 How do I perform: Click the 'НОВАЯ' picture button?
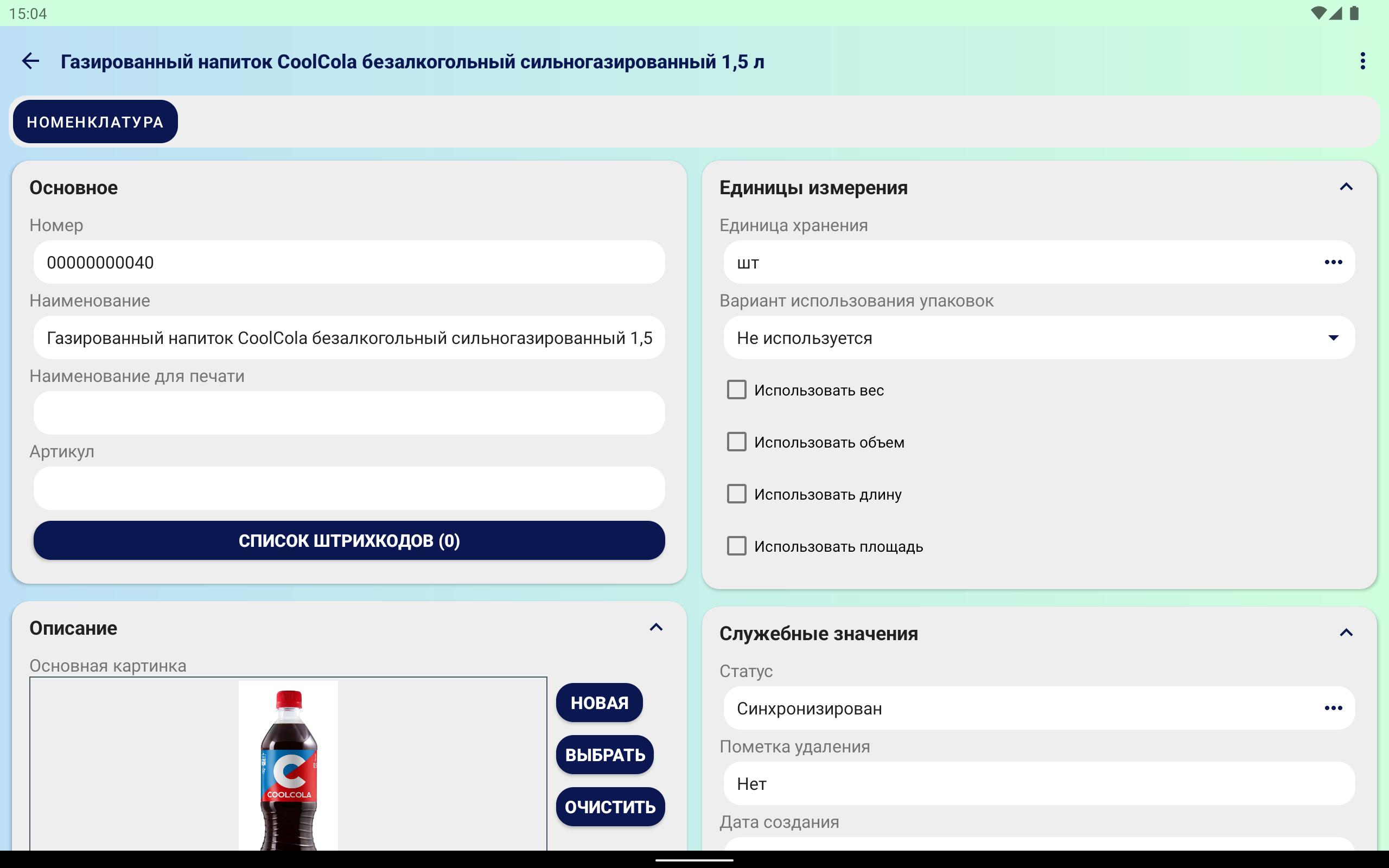598,703
